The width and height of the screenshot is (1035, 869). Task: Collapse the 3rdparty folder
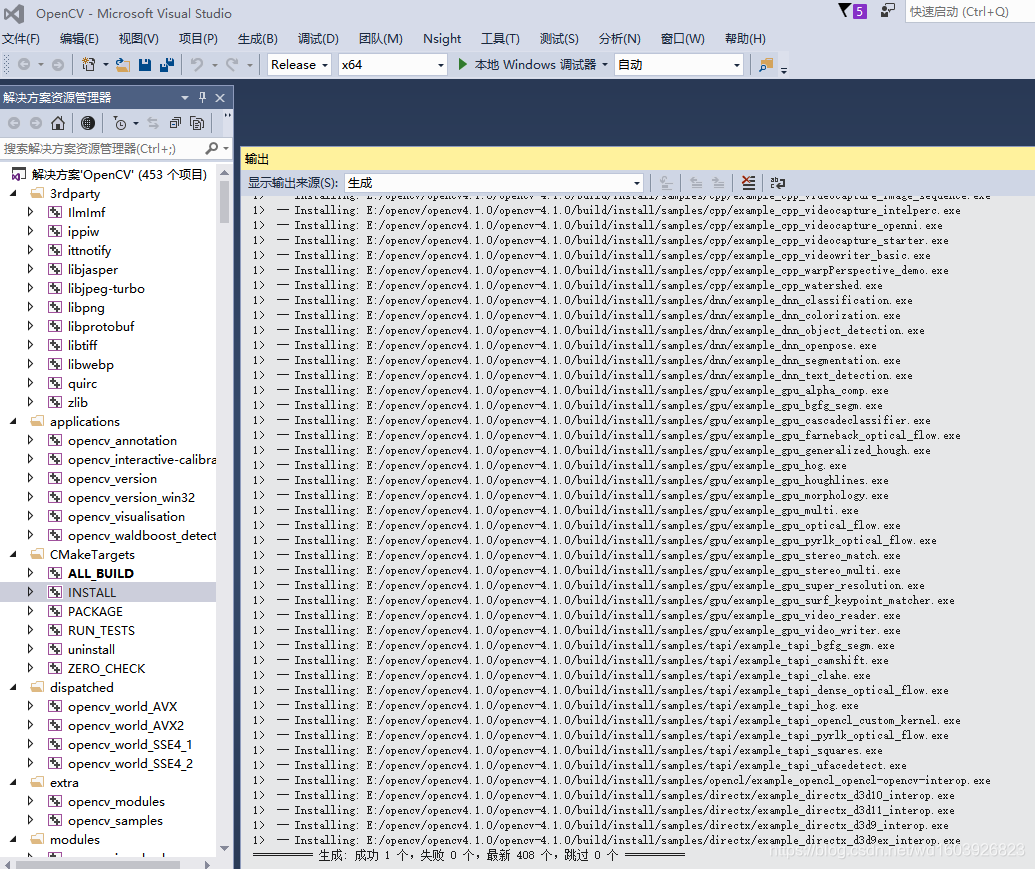[x=13, y=193]
